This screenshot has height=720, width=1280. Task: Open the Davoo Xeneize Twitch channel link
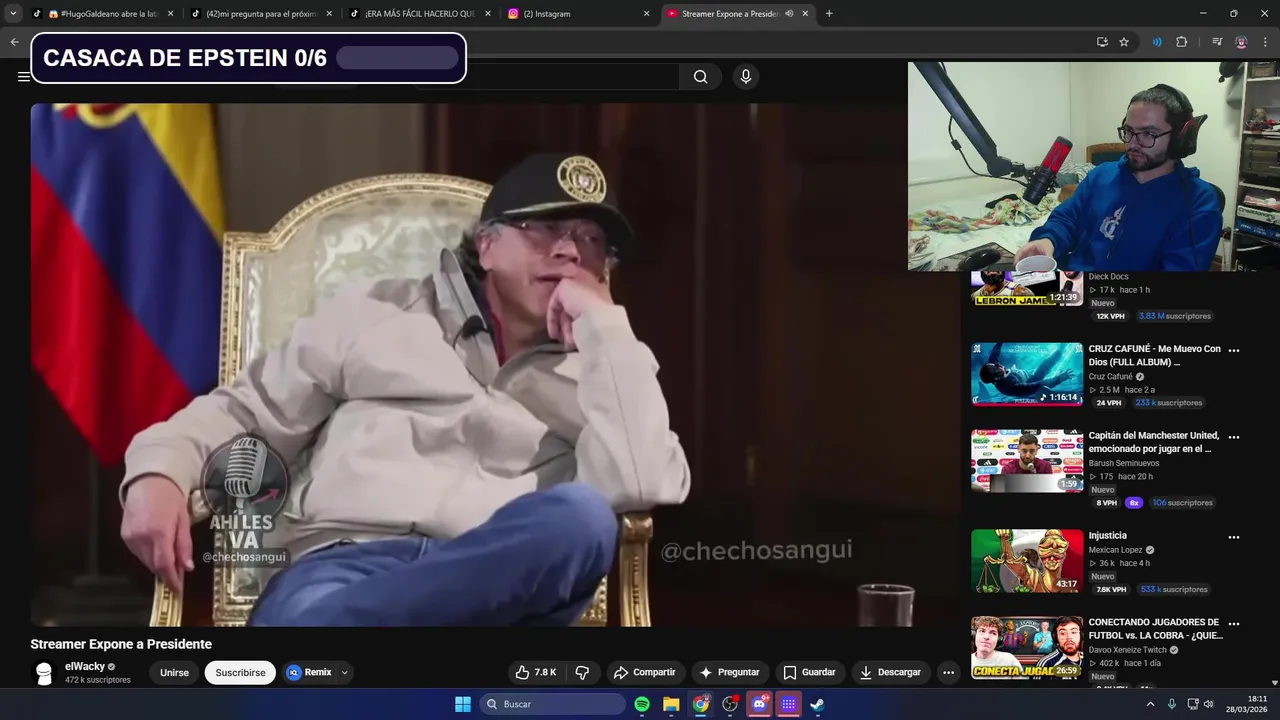1128,650
